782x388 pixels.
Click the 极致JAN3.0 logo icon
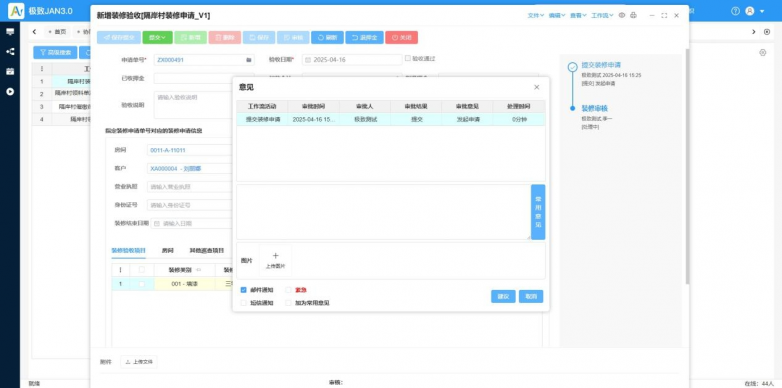coord(16,10)
